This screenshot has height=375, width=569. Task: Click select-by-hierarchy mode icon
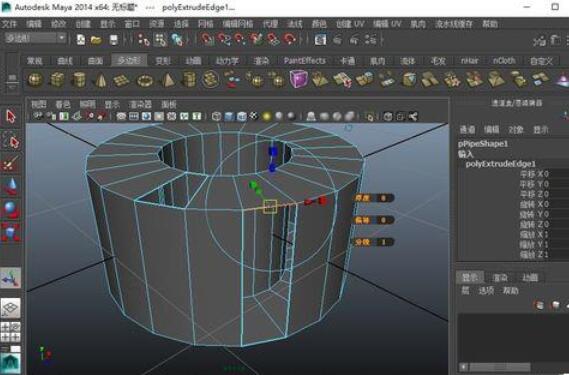tap(144, 40)
